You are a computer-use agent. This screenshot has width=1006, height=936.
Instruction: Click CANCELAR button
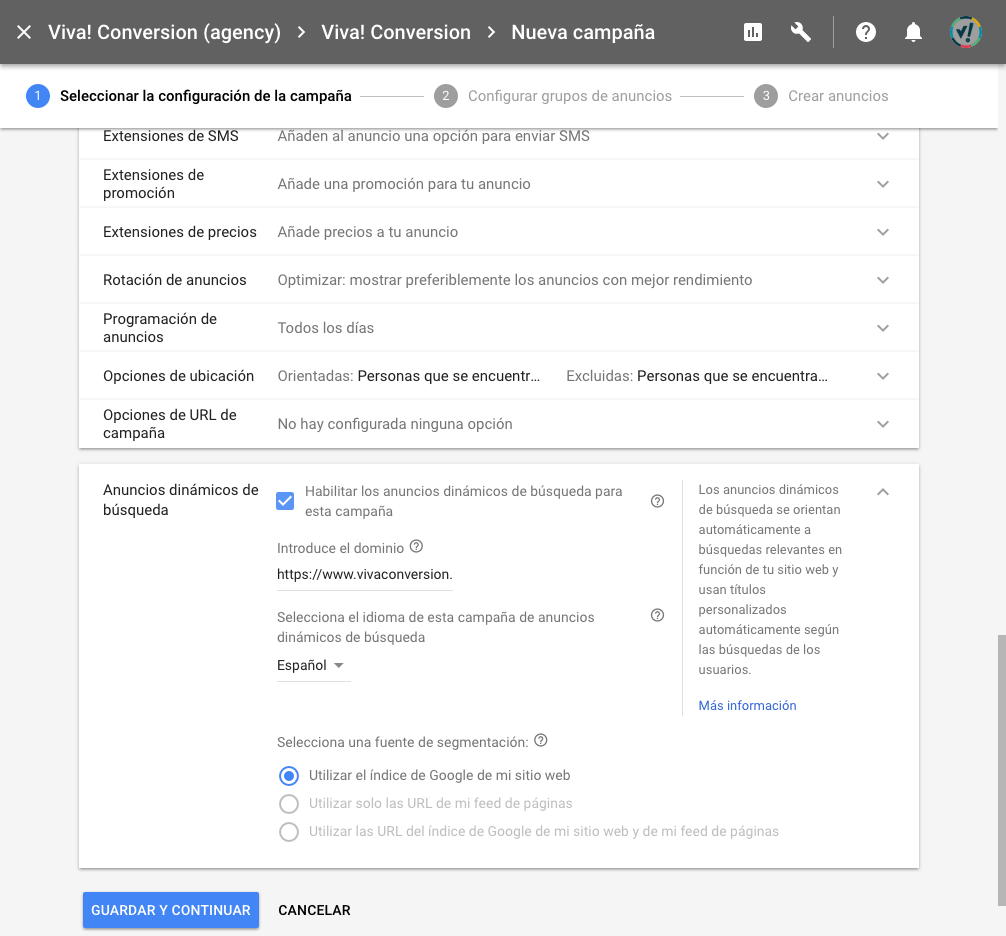point(314,910)
